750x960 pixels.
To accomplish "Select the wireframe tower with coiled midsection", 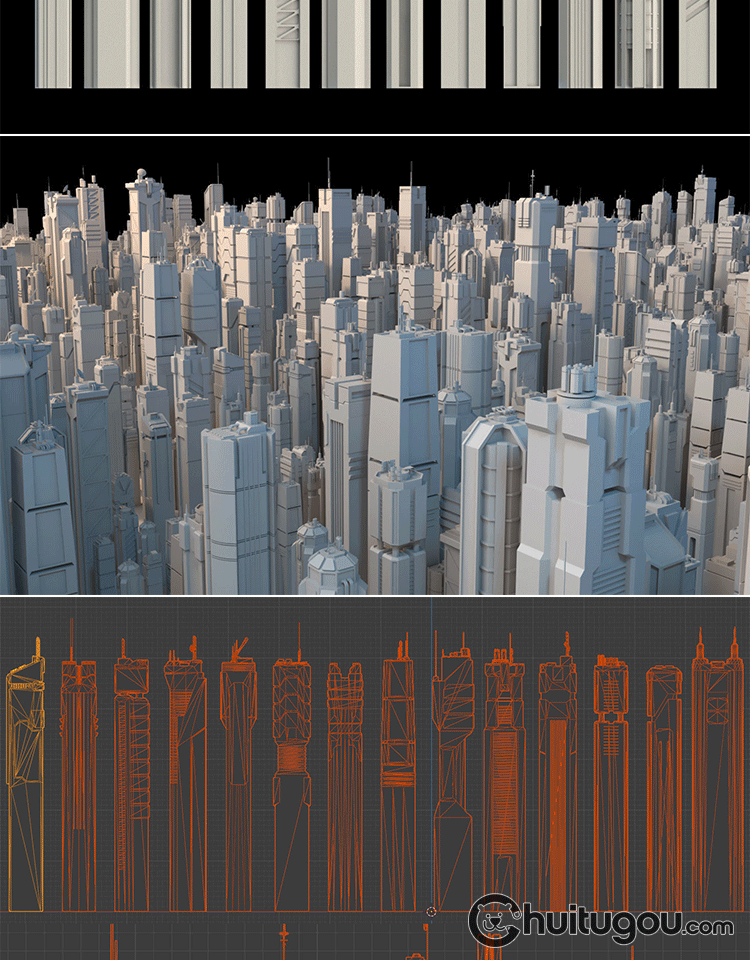I will tap(291, 780).
